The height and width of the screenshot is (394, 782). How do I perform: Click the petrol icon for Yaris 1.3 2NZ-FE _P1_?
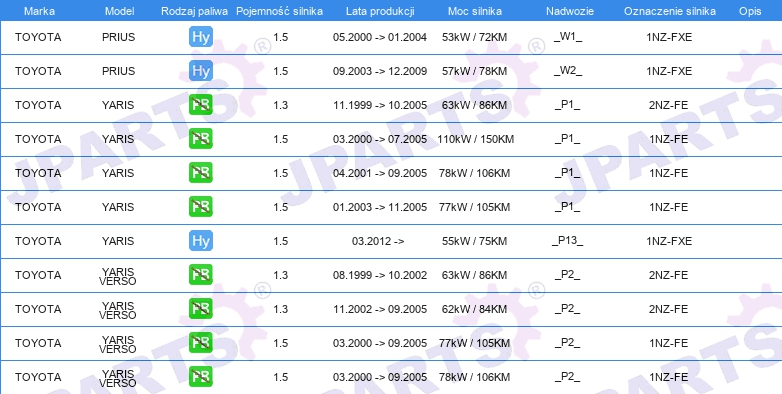point(201,105)
